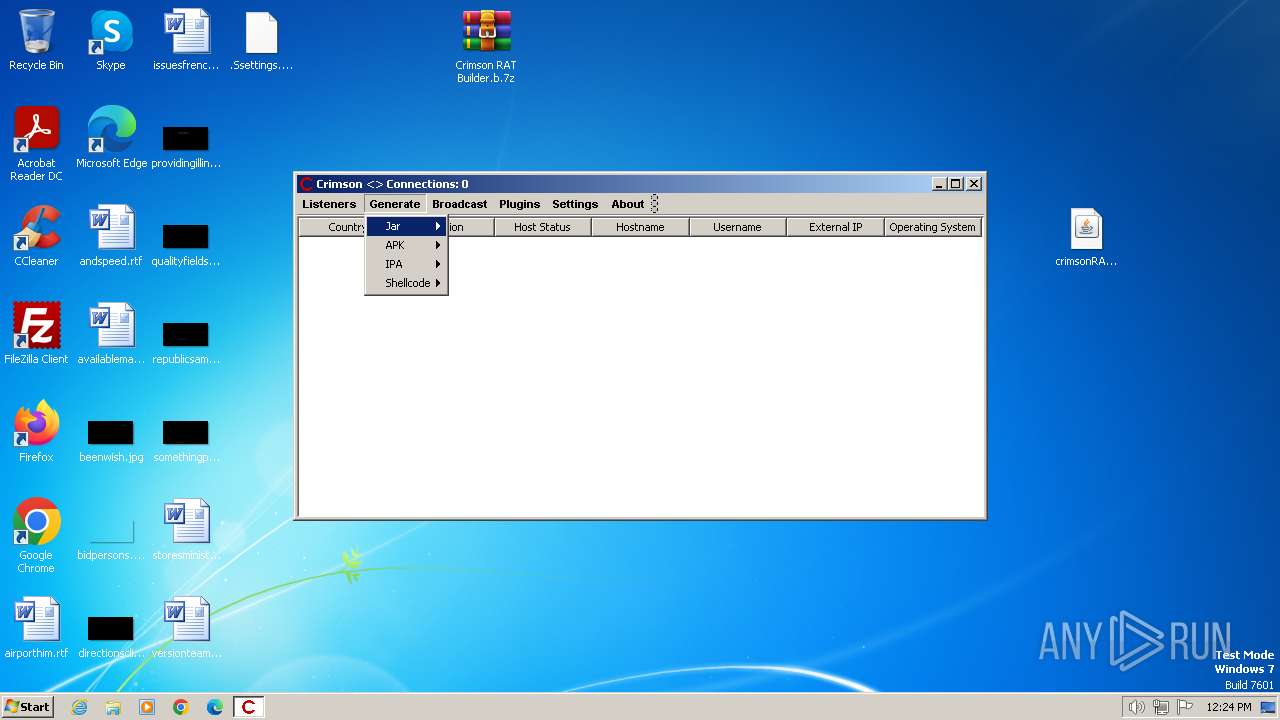1280x720 pixels.
Task: Switch to Crimson taskbar button
Action: click(x=248, y=707)
